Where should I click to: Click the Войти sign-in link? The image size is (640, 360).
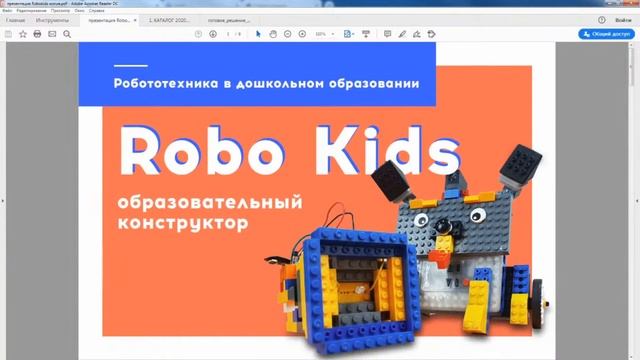[623, 20]
